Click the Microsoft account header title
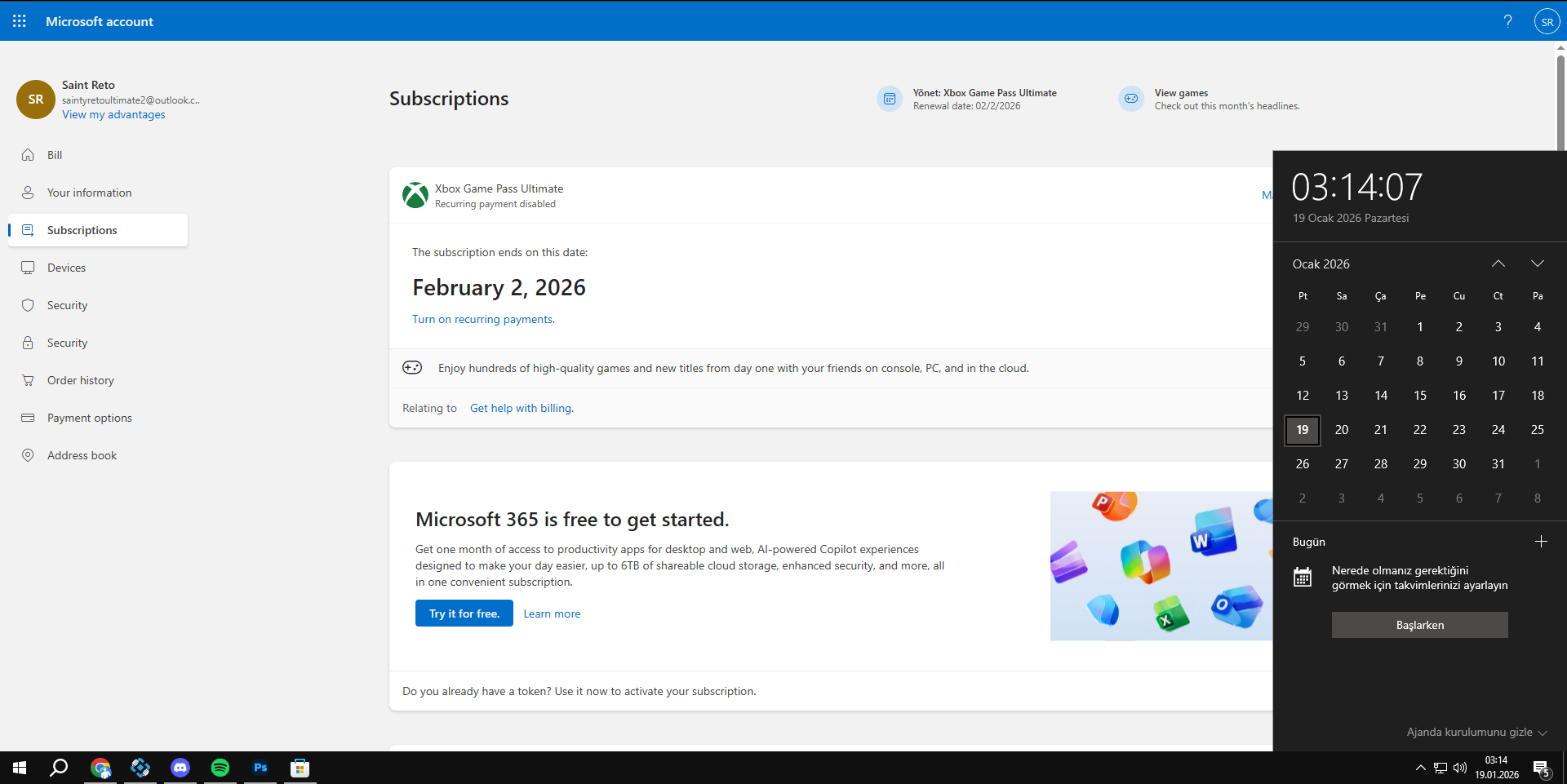 pos(100,21)
